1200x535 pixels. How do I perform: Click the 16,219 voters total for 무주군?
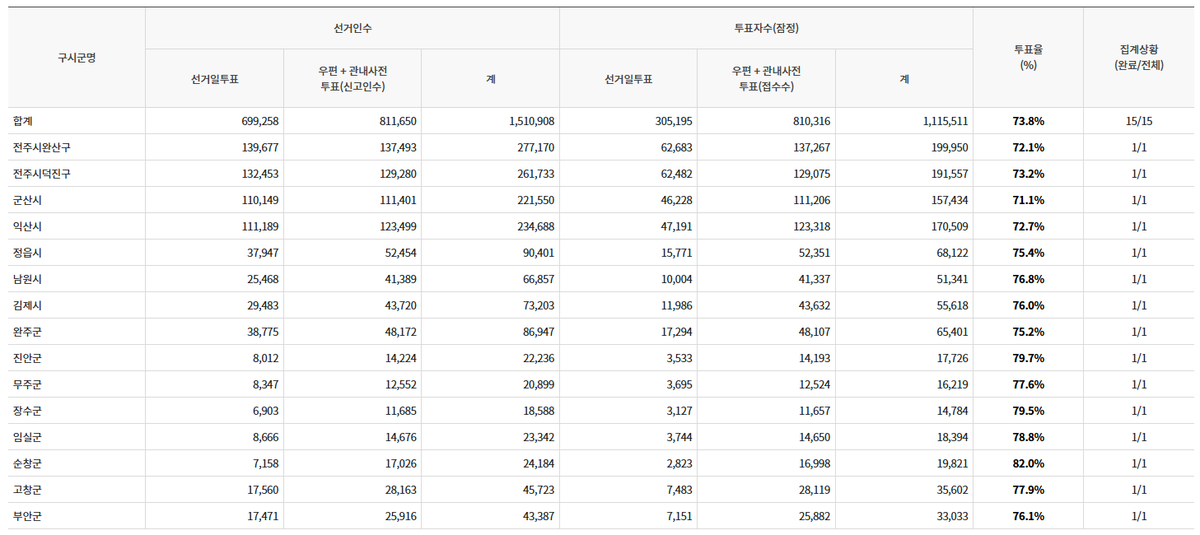950,384
